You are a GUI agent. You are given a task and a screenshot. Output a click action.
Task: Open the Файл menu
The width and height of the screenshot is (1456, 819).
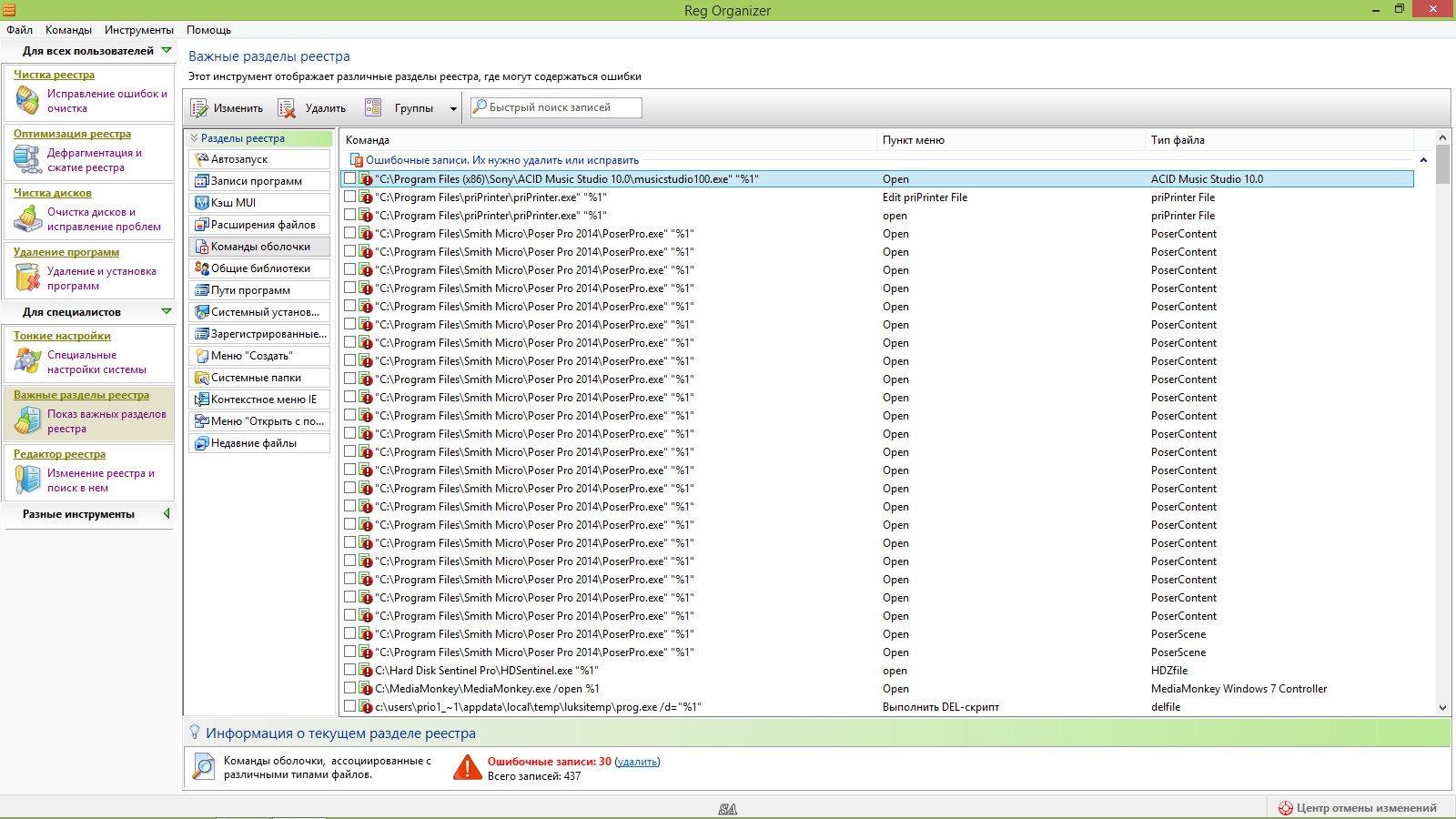[x=19, y=30]
